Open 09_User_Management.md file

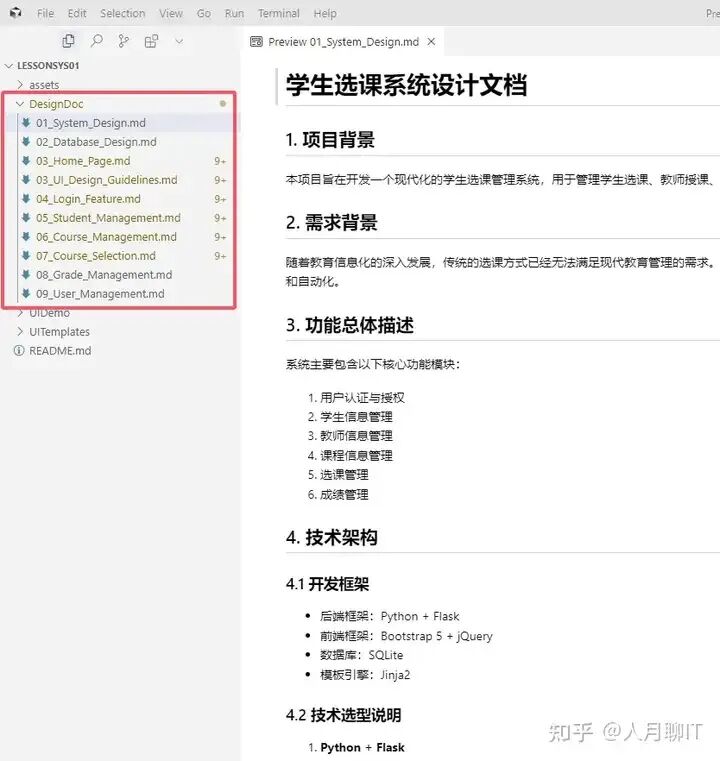coord(100,294)
